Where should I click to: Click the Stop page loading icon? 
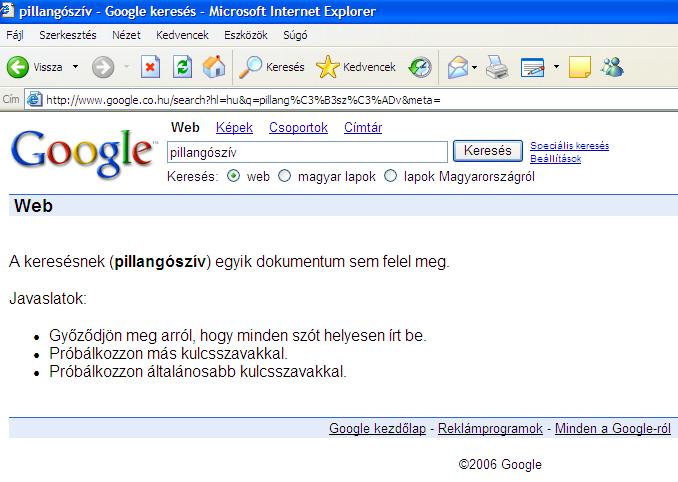click(150, 67)
